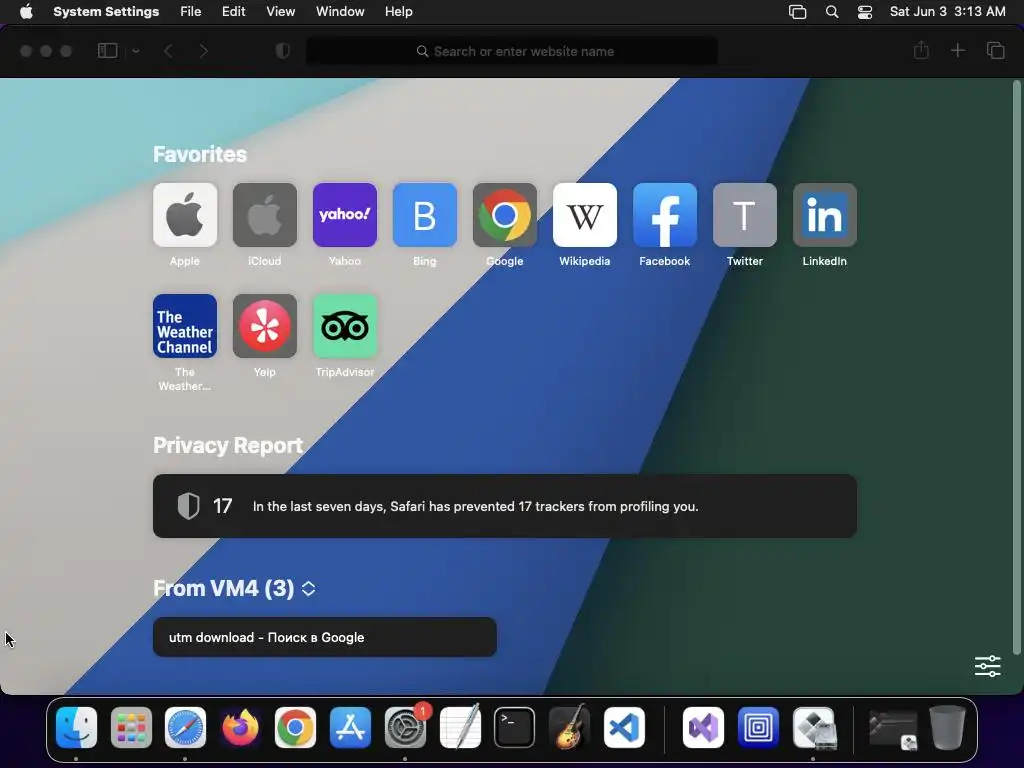
Task: Open the Trash from the Dock
Action: (x=947, y=727)
